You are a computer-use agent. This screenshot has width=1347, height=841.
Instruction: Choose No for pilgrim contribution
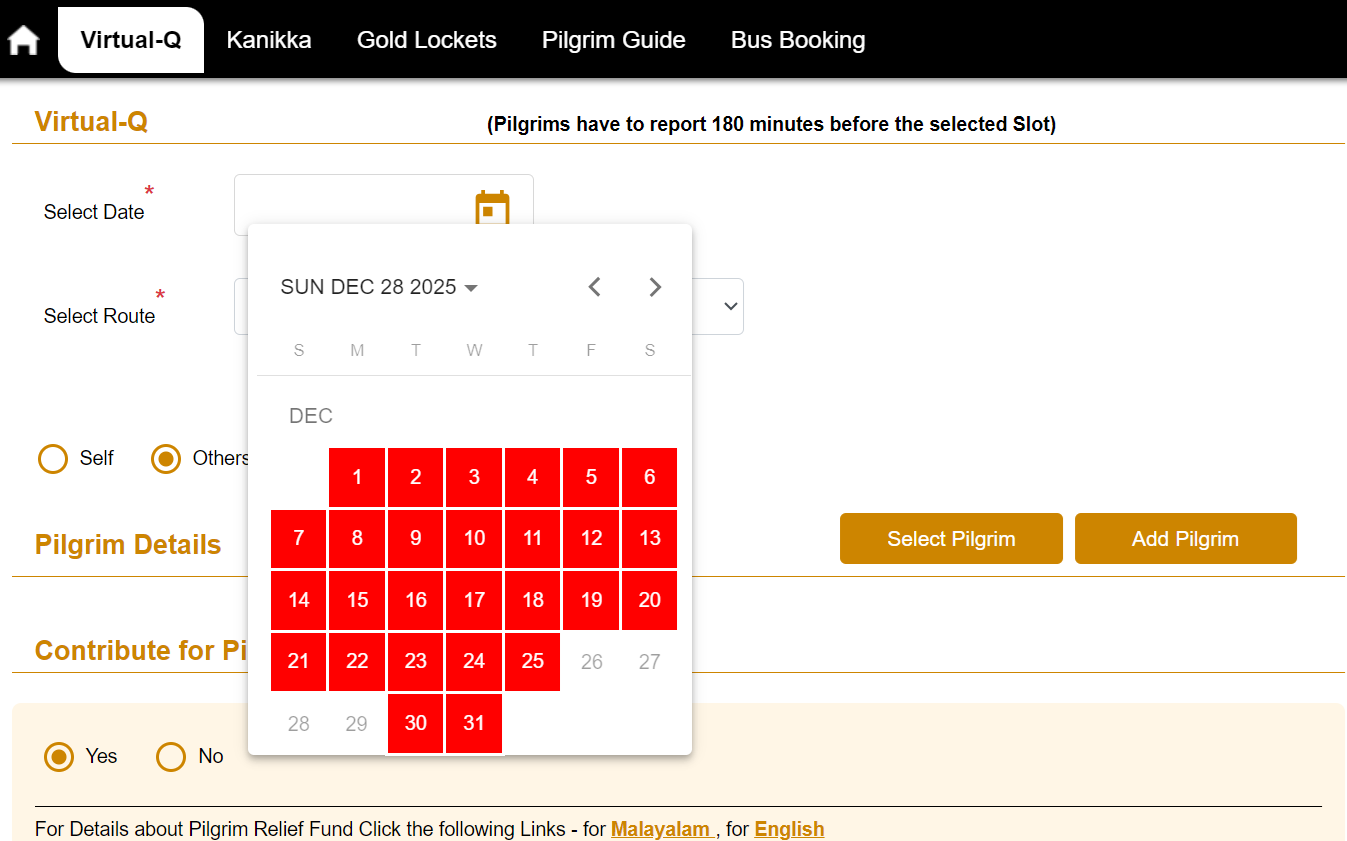click(x=171, y=757)
